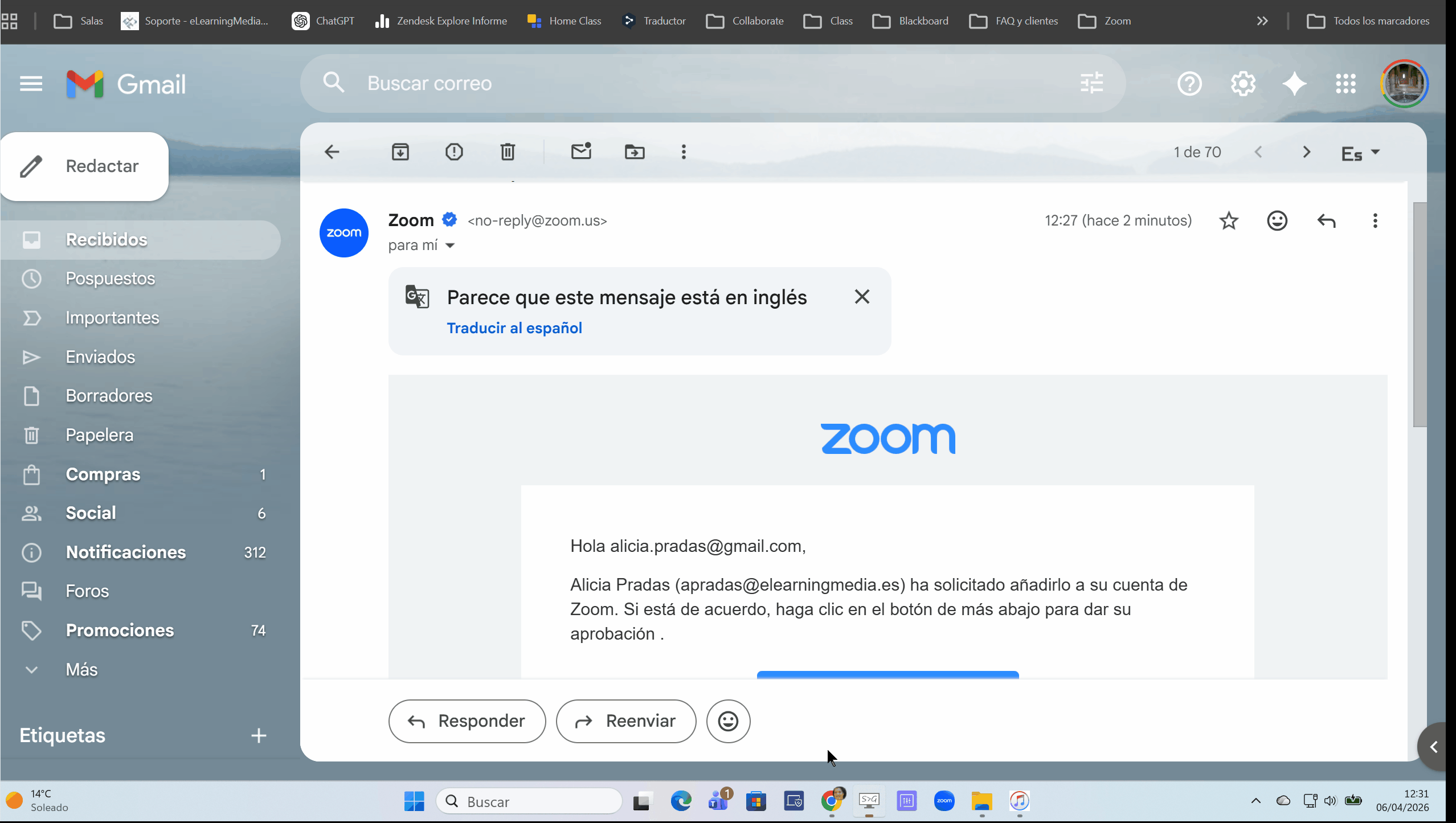This screenshot has height=823, width=1456.
Task: Open the Windows Start menu
Action: pos(414,801)
